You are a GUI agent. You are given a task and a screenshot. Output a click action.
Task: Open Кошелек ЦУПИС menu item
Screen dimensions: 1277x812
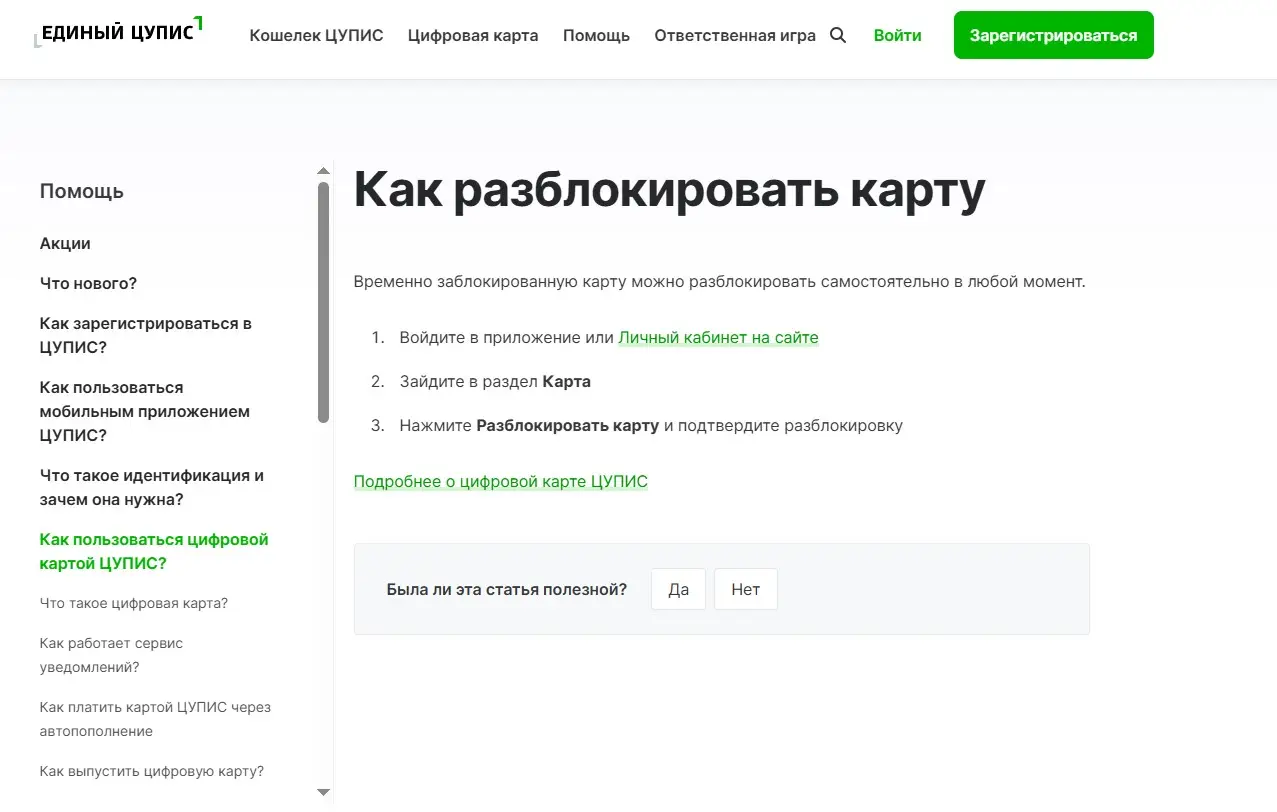pos(316,36)
